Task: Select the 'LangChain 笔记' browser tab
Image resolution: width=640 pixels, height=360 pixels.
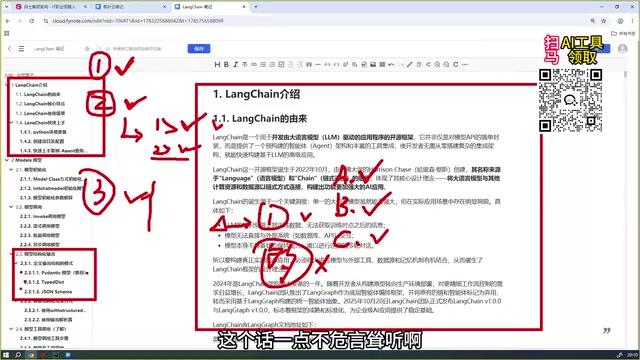Action: click(x=210, y=7)
